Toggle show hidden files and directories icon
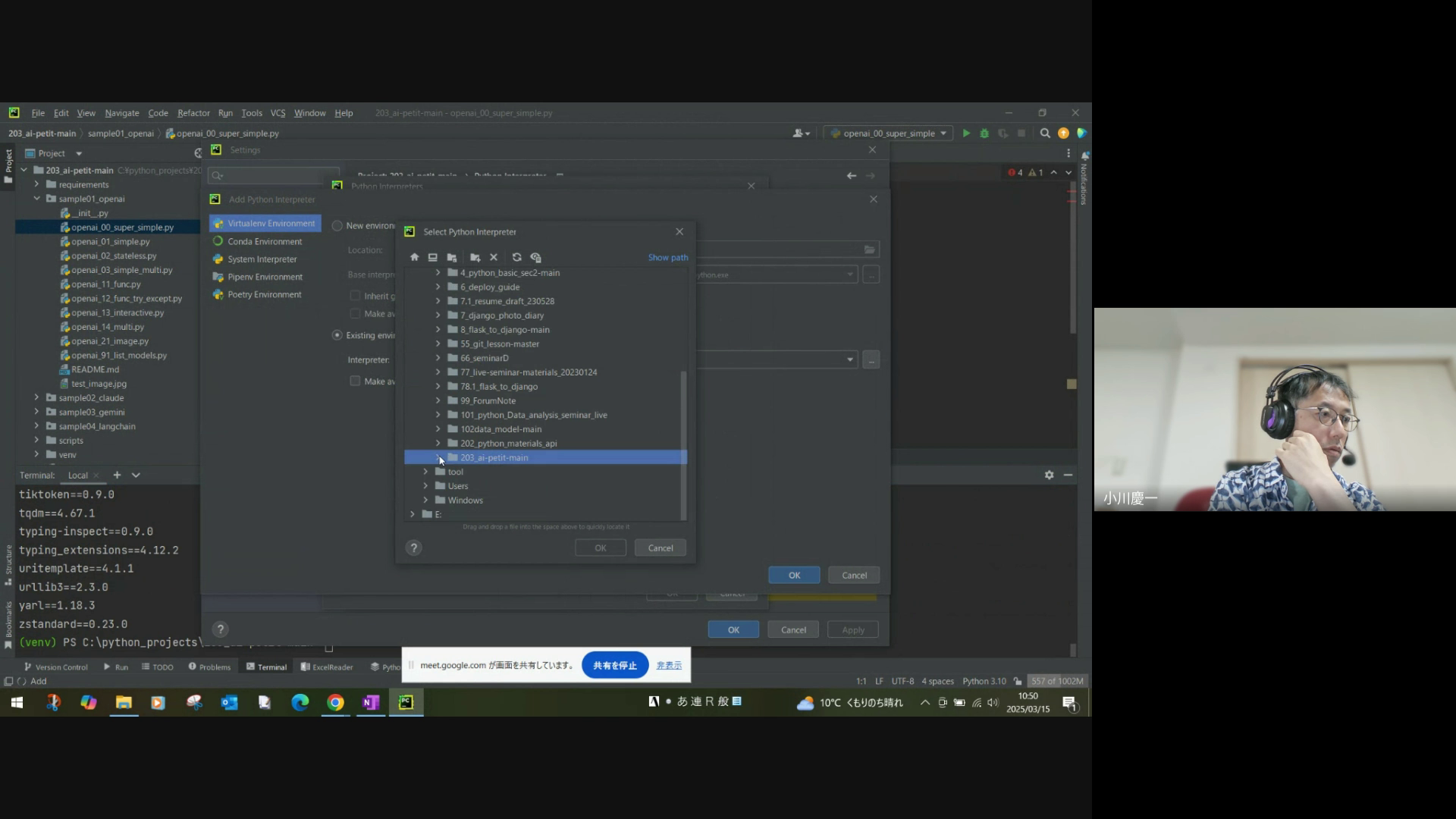This screenshot has width=1456, height=819. [x=535, y=258]
